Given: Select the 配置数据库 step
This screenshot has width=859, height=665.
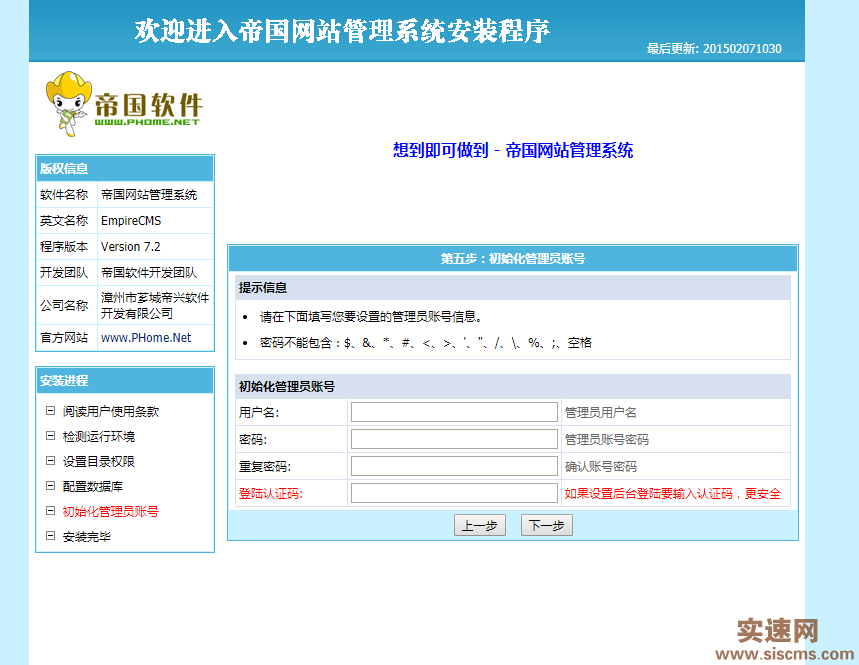Looking at the screenshot, I should coord(93,486).
